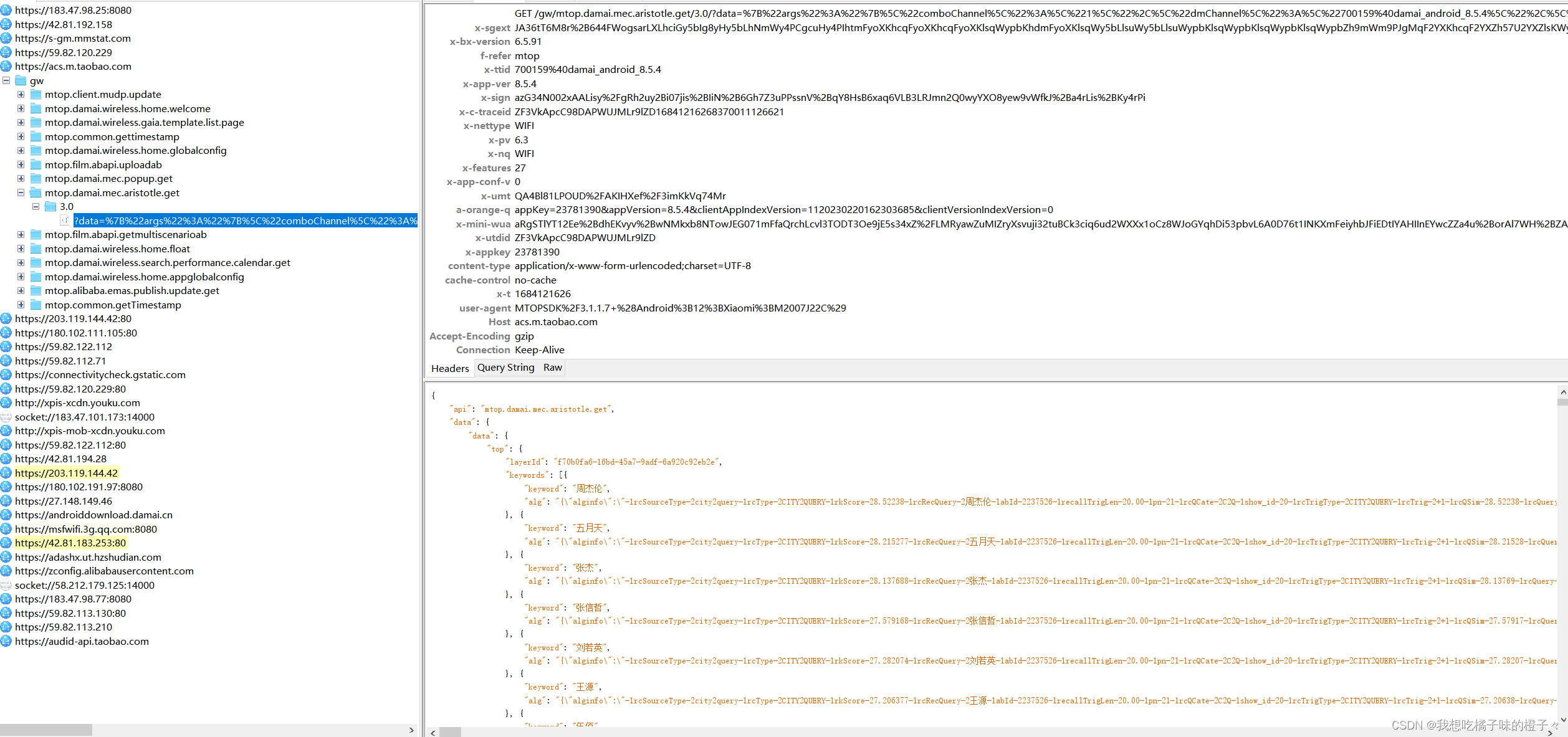Click the gw folder icon
This screenshot has height=737, width=1568.
click(x=21, y=80)
